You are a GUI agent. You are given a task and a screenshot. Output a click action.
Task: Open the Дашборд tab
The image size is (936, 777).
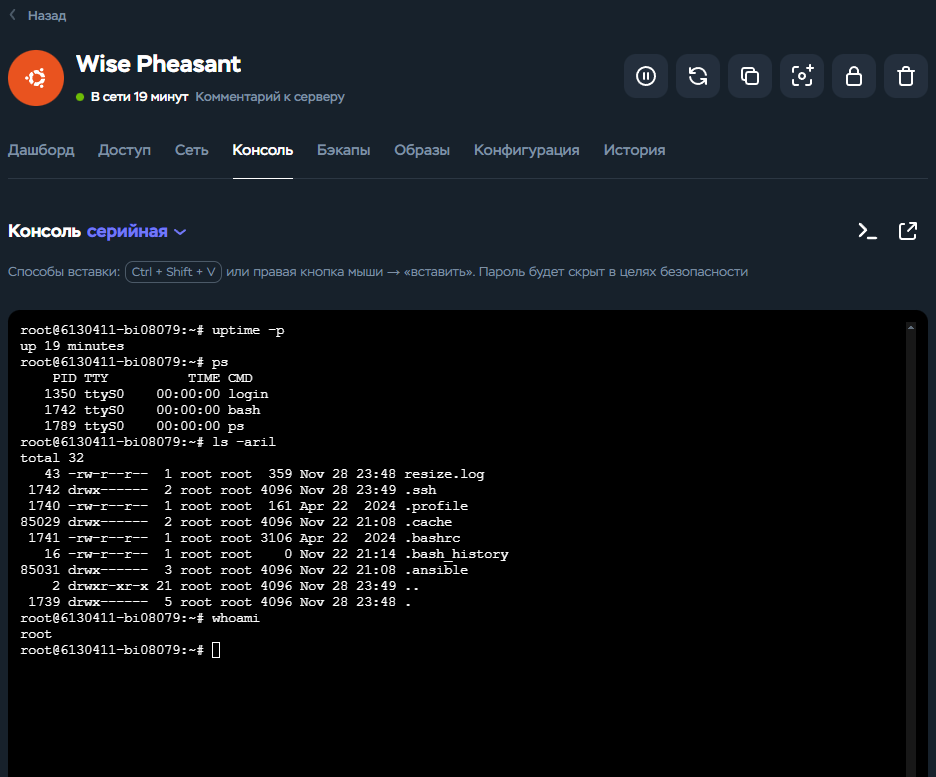click(41, 150)
